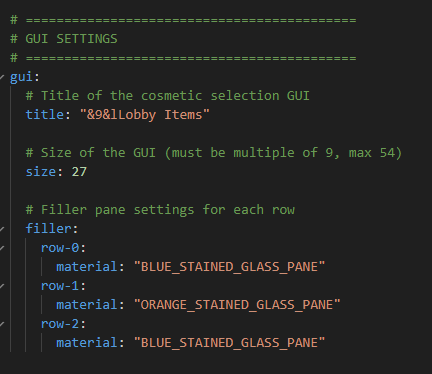Screen dimensions: 432x374
Task: Click the size value 27
Action: point(79,172)
